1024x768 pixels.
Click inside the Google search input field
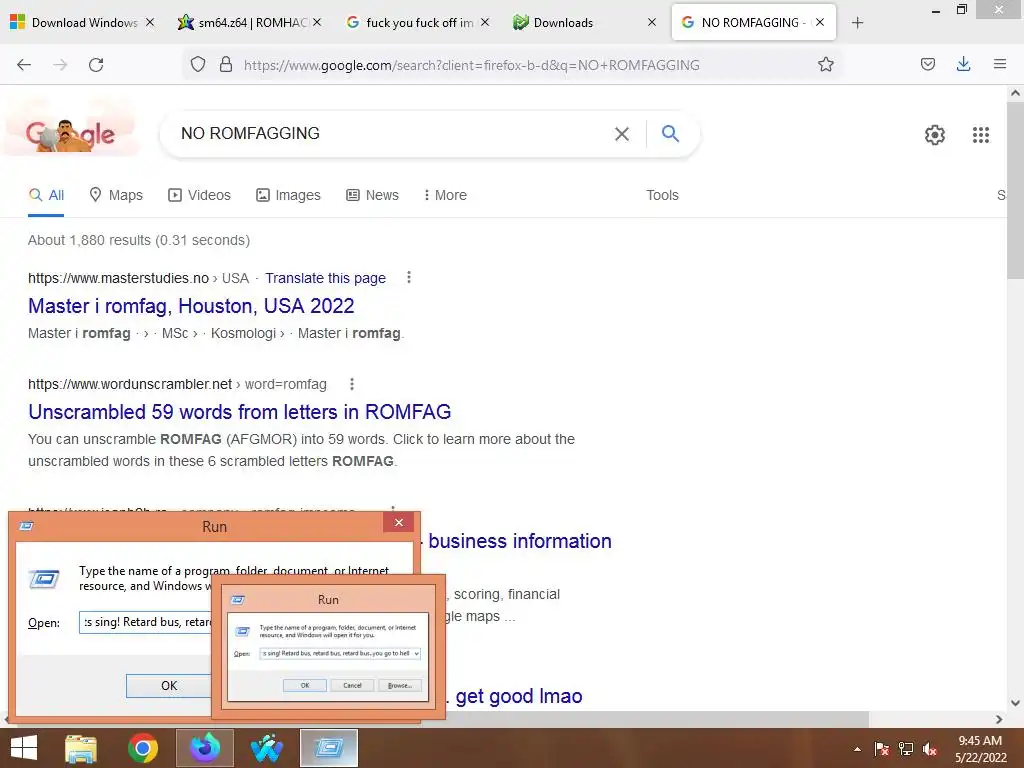tap(392, 134)
